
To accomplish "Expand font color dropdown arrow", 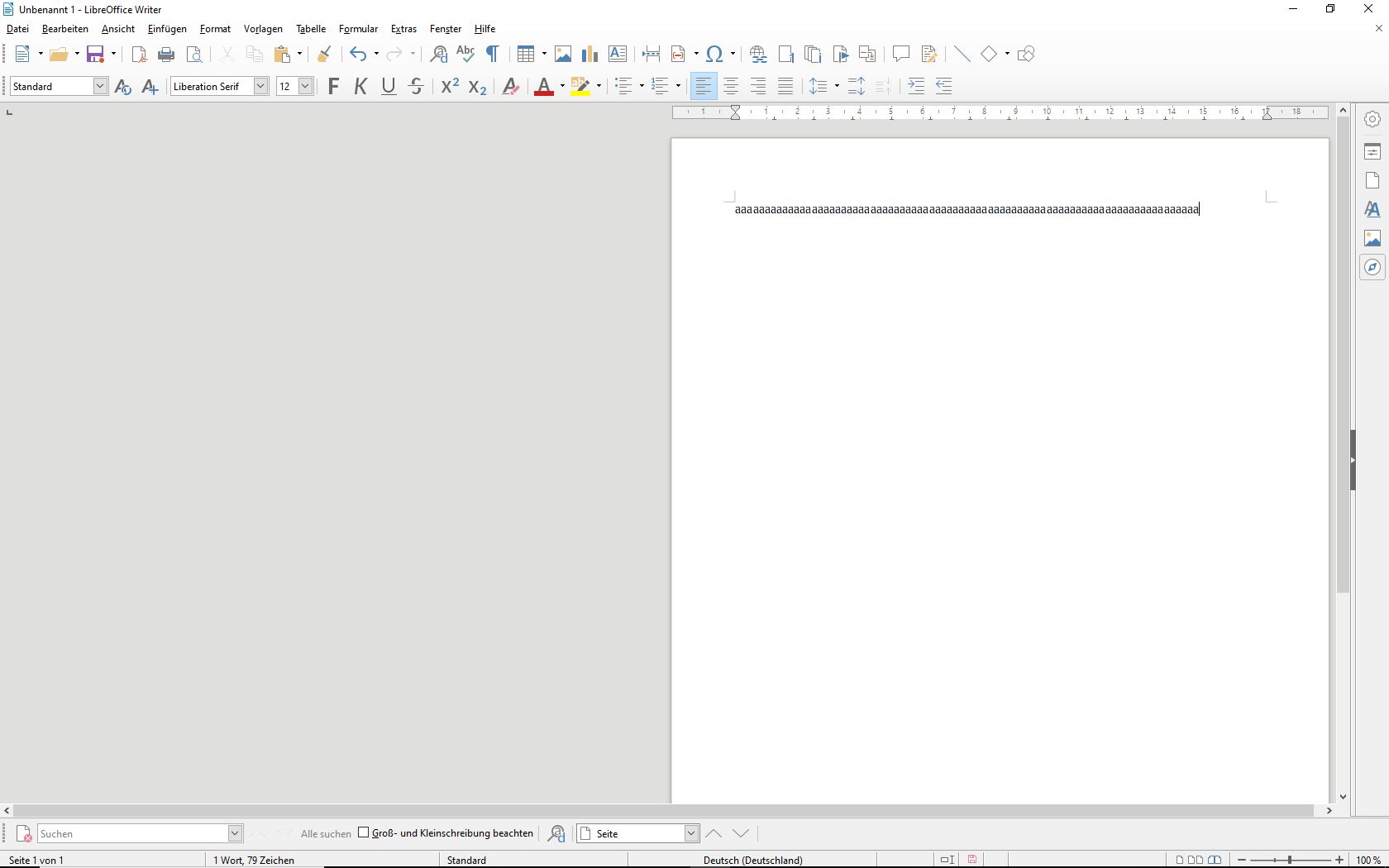I will pos(561,87).
